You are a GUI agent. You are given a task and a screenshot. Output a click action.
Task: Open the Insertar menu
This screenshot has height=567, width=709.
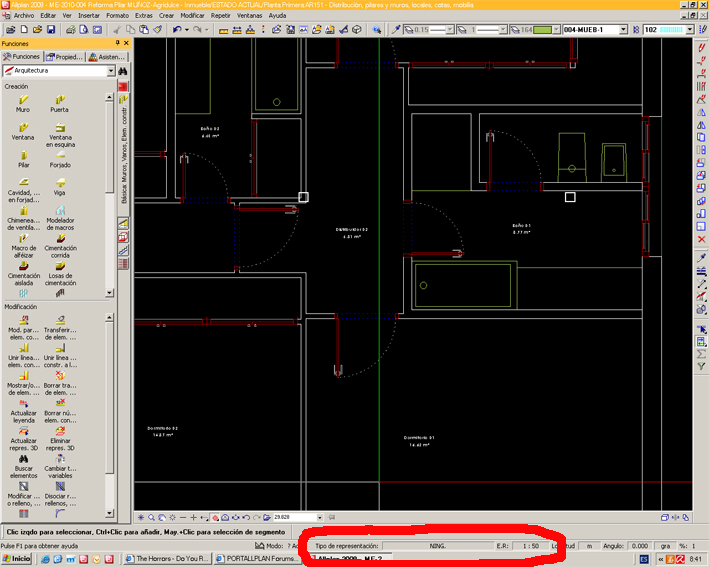pos(89,15)
